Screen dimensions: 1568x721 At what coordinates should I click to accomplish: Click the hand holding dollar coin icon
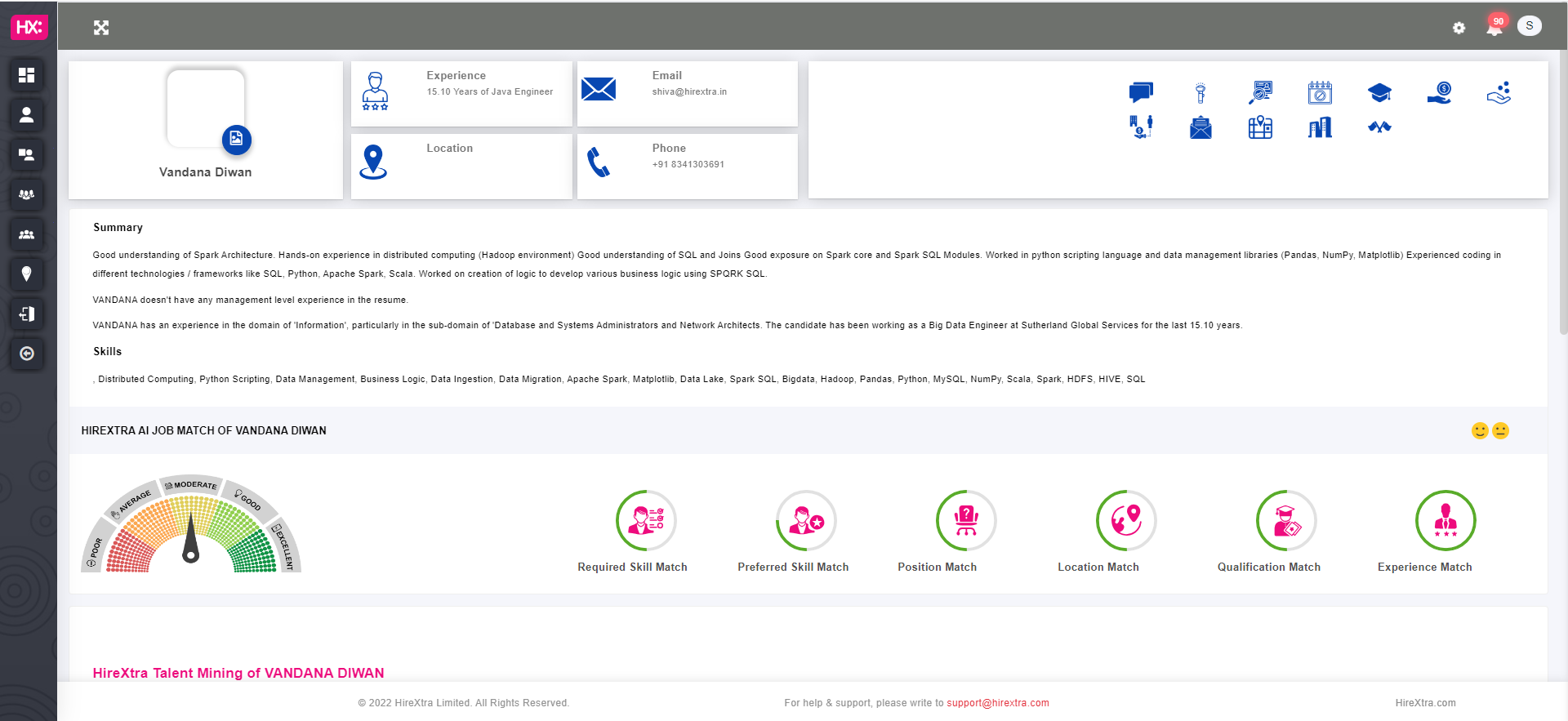1439,92
